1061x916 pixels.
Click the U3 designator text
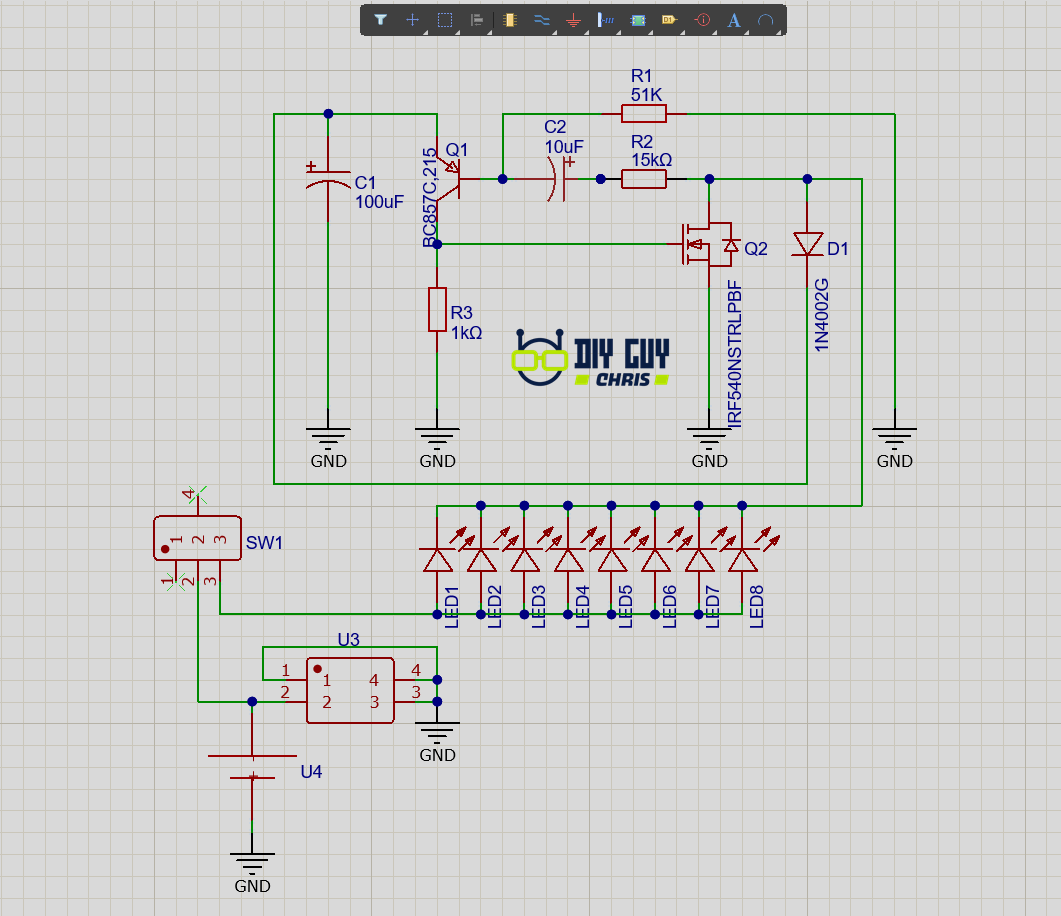pos(348,639)
